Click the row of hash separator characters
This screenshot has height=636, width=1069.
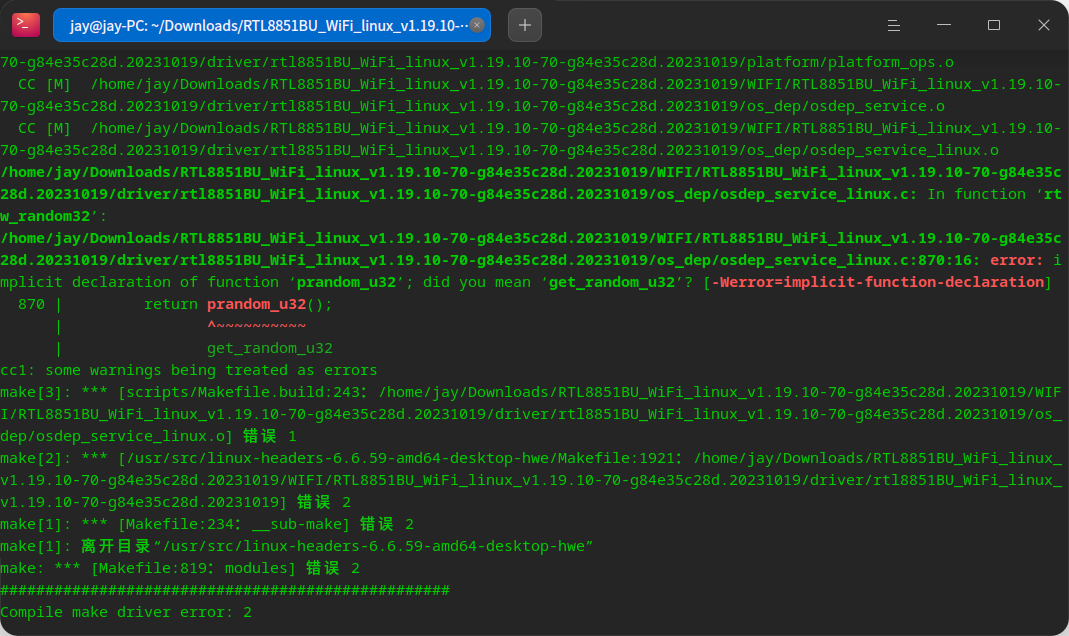[x=225, y=590]
